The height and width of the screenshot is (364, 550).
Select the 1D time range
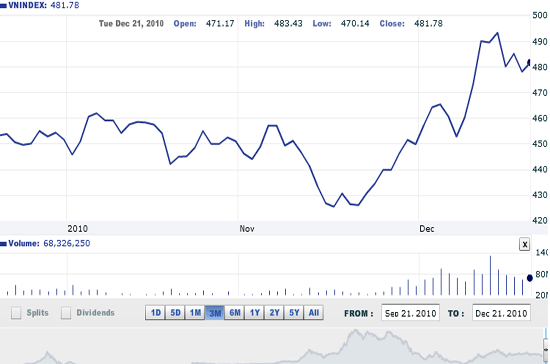155,312
